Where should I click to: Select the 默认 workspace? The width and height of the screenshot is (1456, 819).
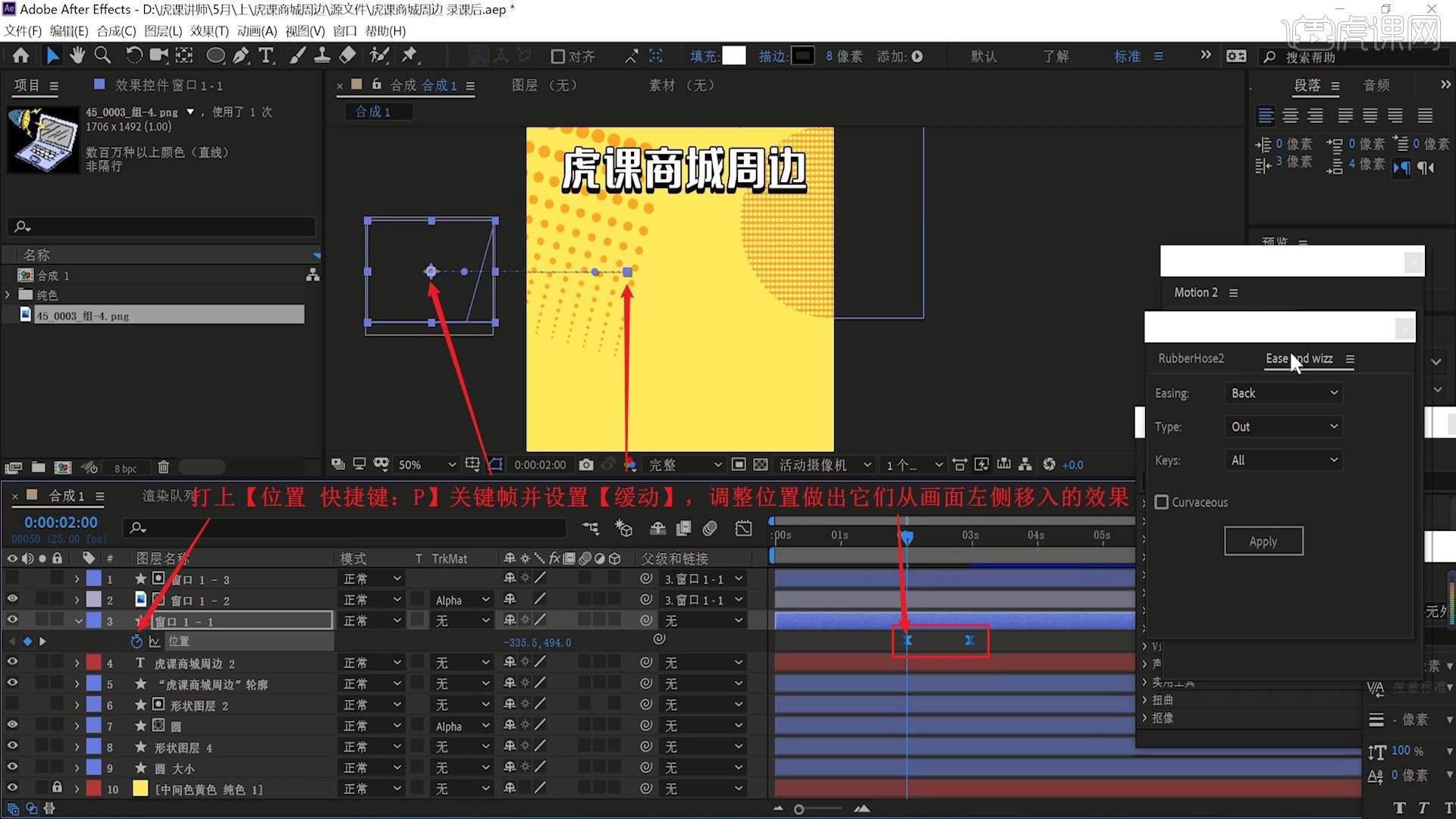pyautogui.click(x=984, y=56)
